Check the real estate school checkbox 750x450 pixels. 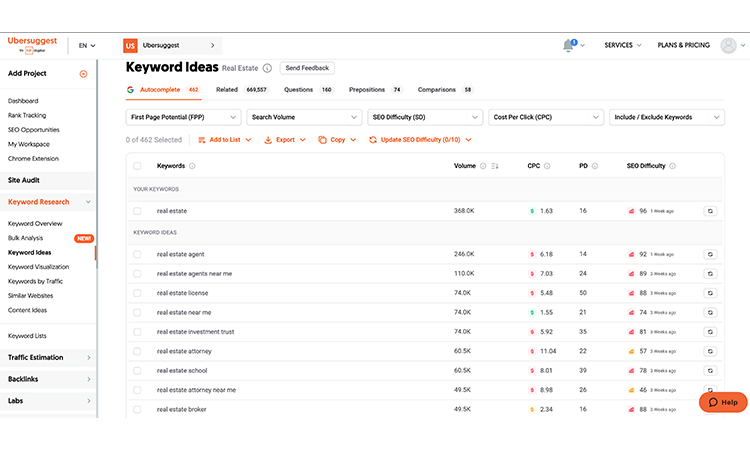(x=137, y=371)
